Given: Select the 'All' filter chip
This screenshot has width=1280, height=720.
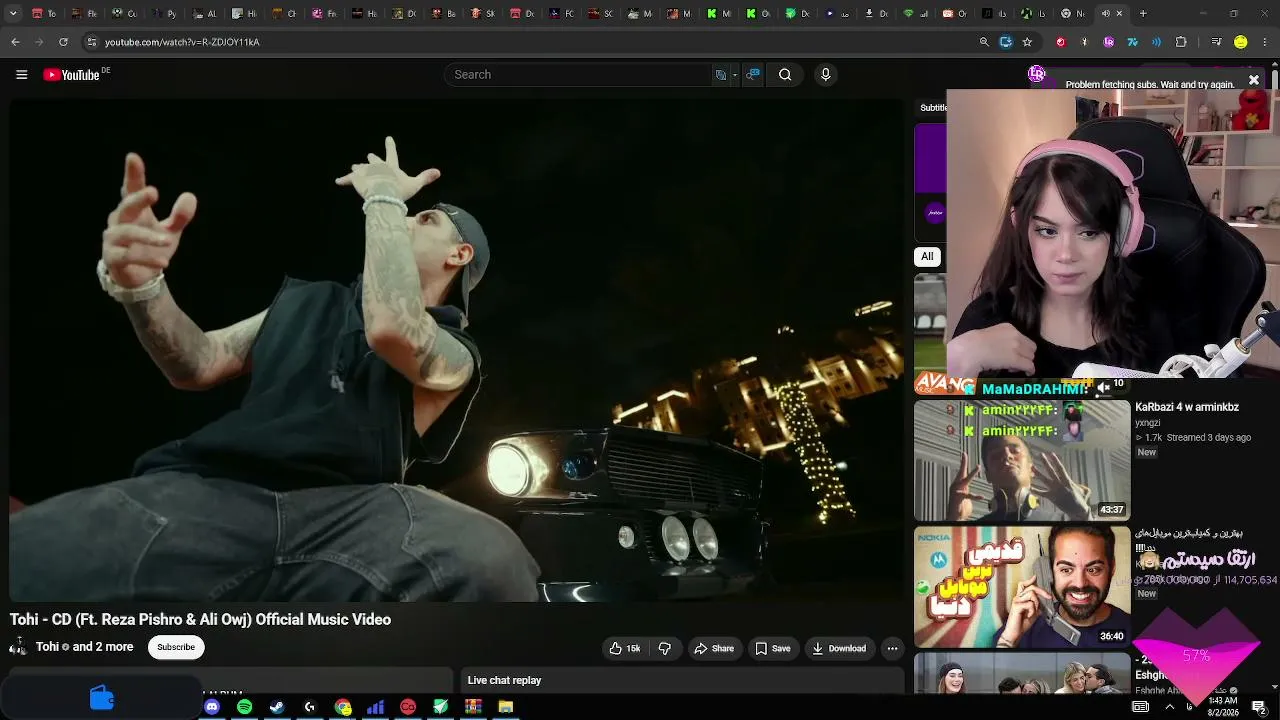Looking at the screenshot, I should pos(927,257).
